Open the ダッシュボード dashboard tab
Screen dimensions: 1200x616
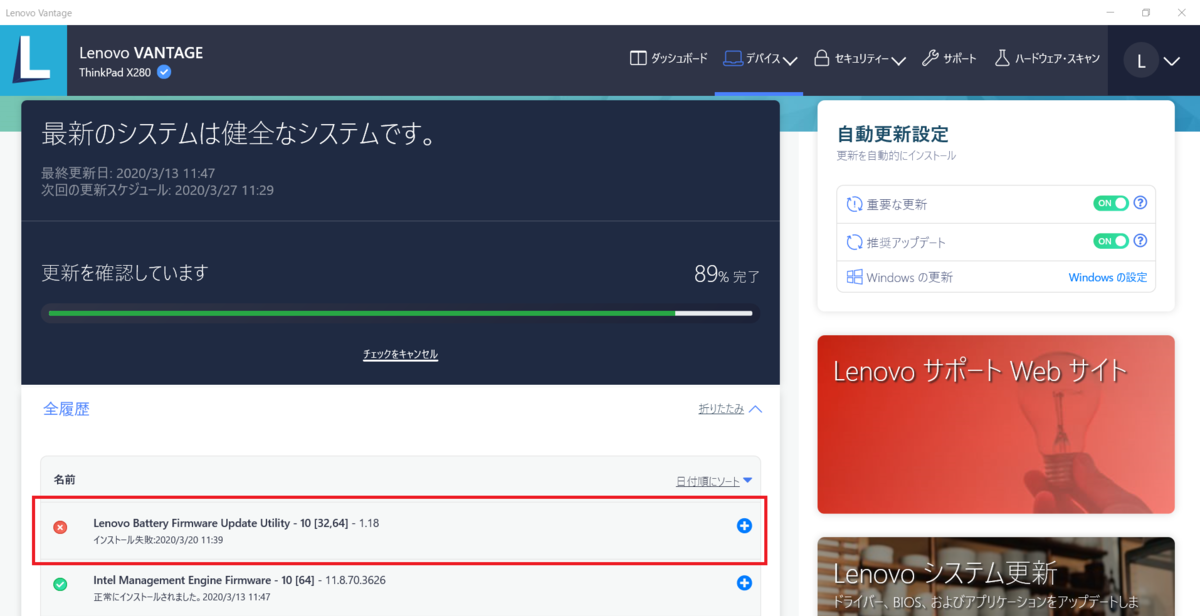click(668, 58)
